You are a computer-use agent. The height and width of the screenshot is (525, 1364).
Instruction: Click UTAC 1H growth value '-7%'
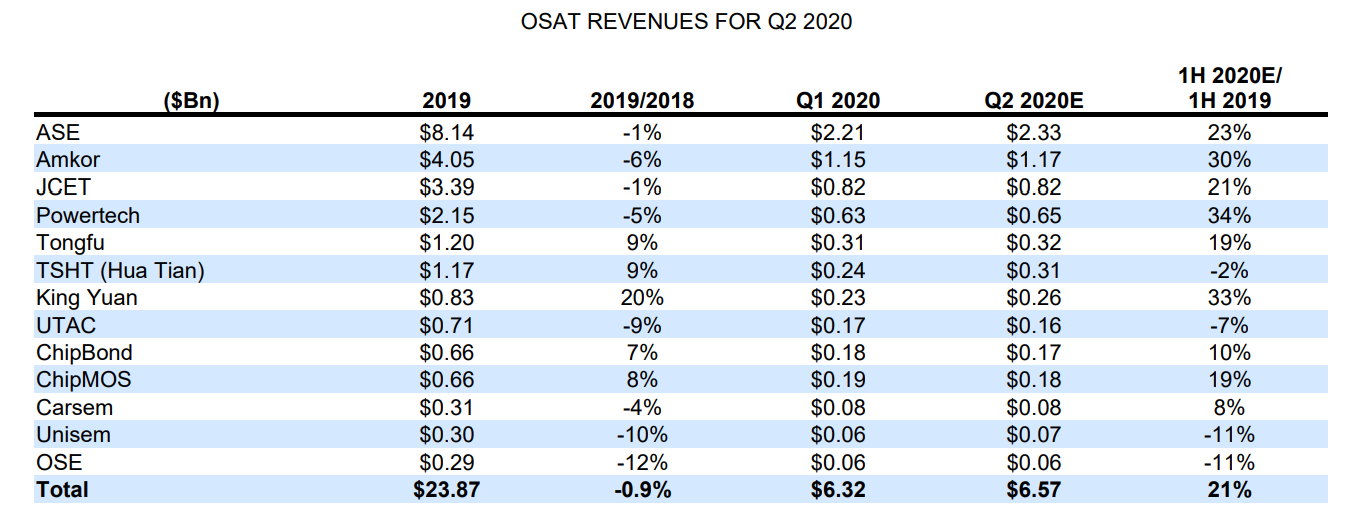[x=1230, y=325]
